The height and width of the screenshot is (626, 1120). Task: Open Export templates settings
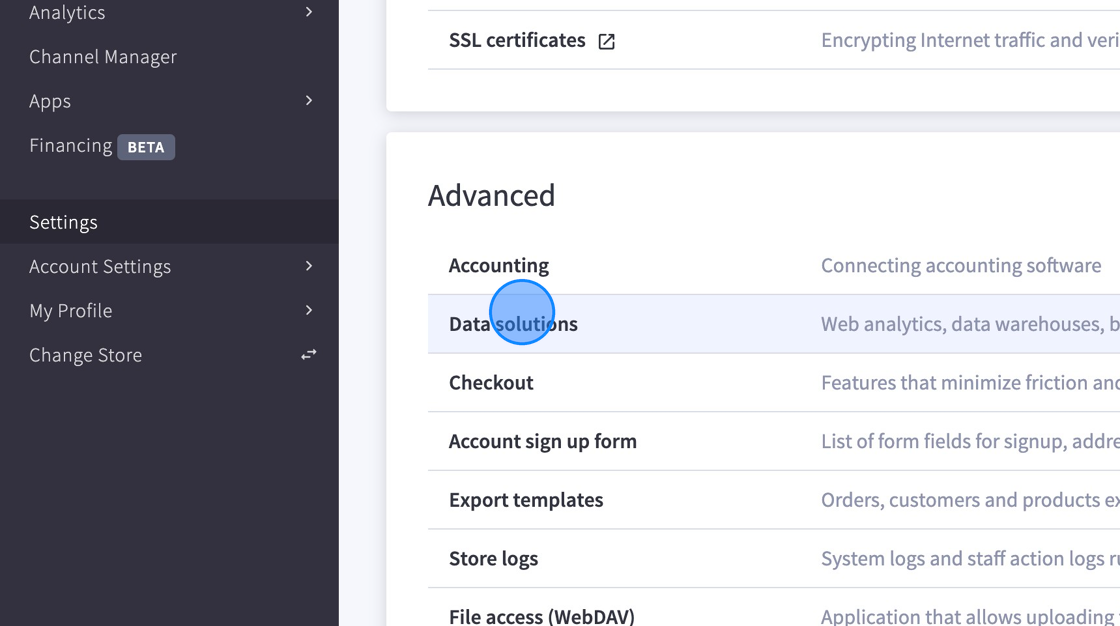pos(526,499)
